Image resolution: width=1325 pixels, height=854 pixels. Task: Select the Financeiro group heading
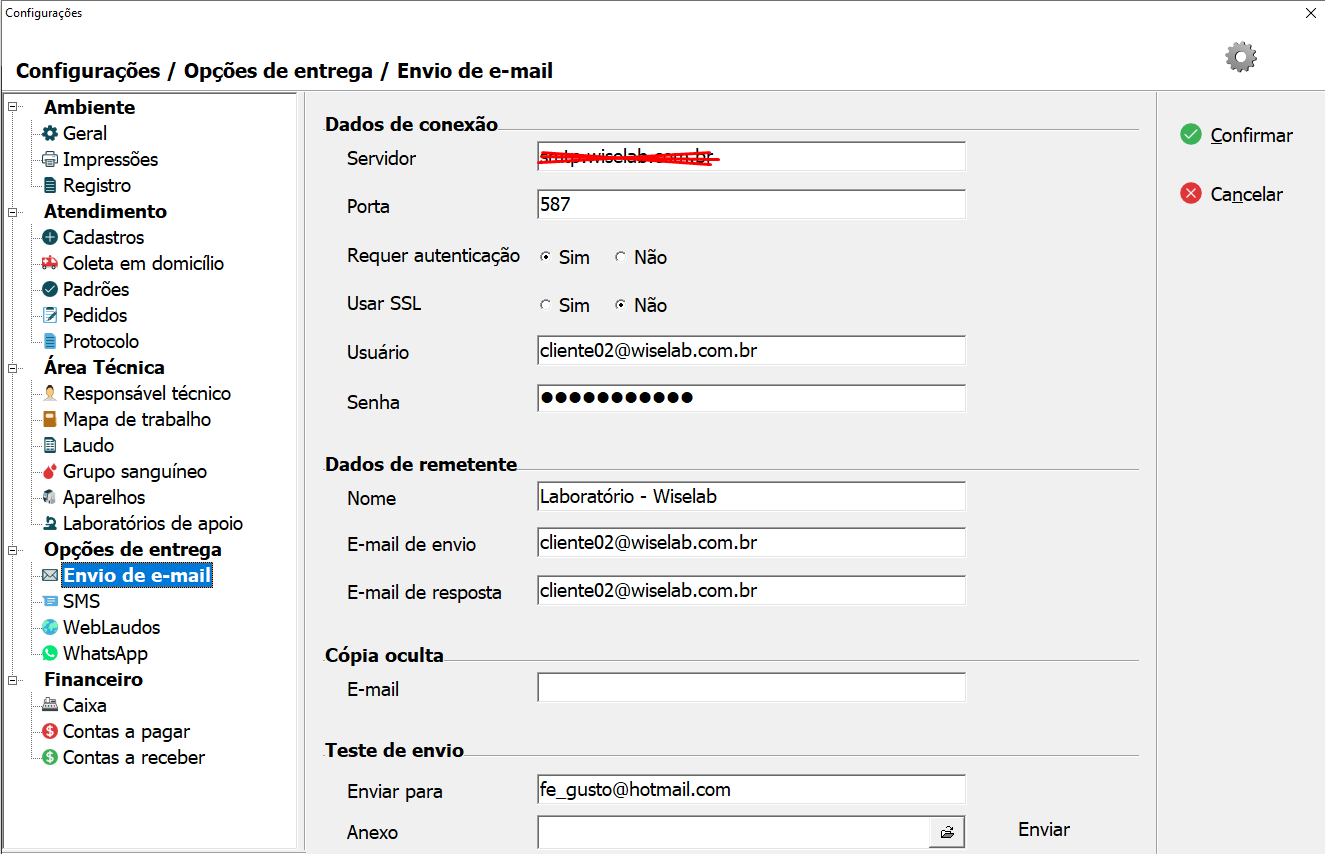[94, 679]
